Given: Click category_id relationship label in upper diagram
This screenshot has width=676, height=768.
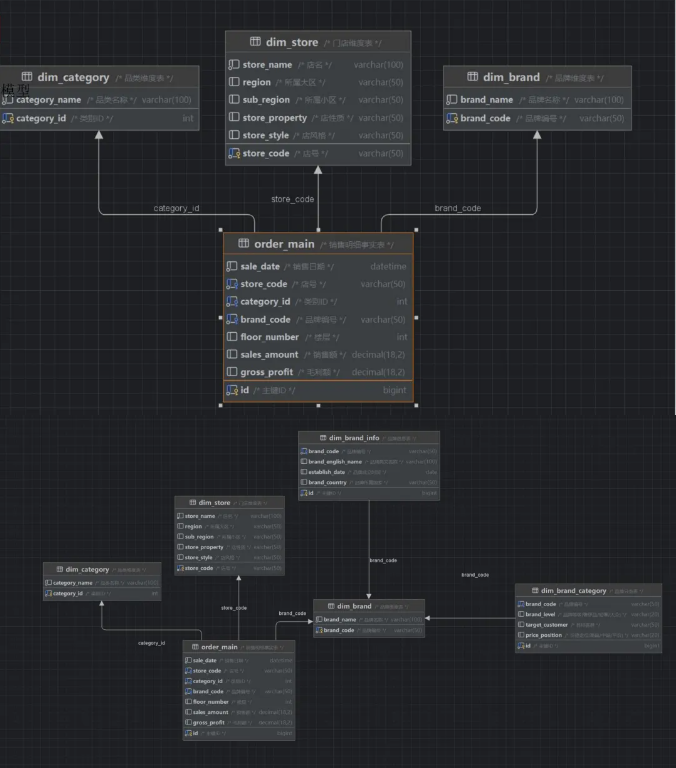Looking at the screenshot, I should click(176, 208).
